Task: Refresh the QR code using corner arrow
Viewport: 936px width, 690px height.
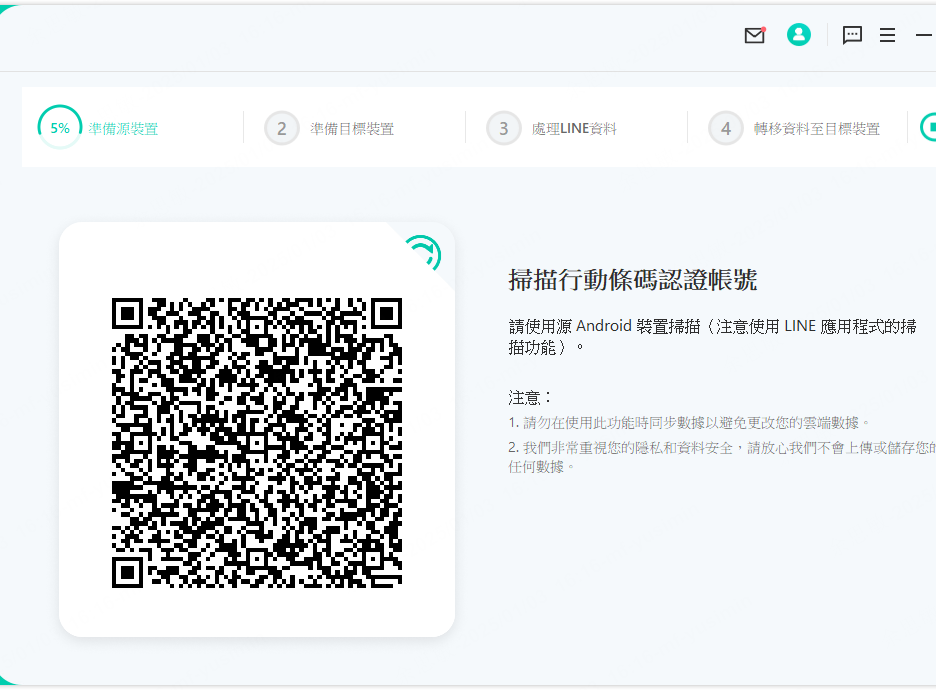Action: (423, 251)
